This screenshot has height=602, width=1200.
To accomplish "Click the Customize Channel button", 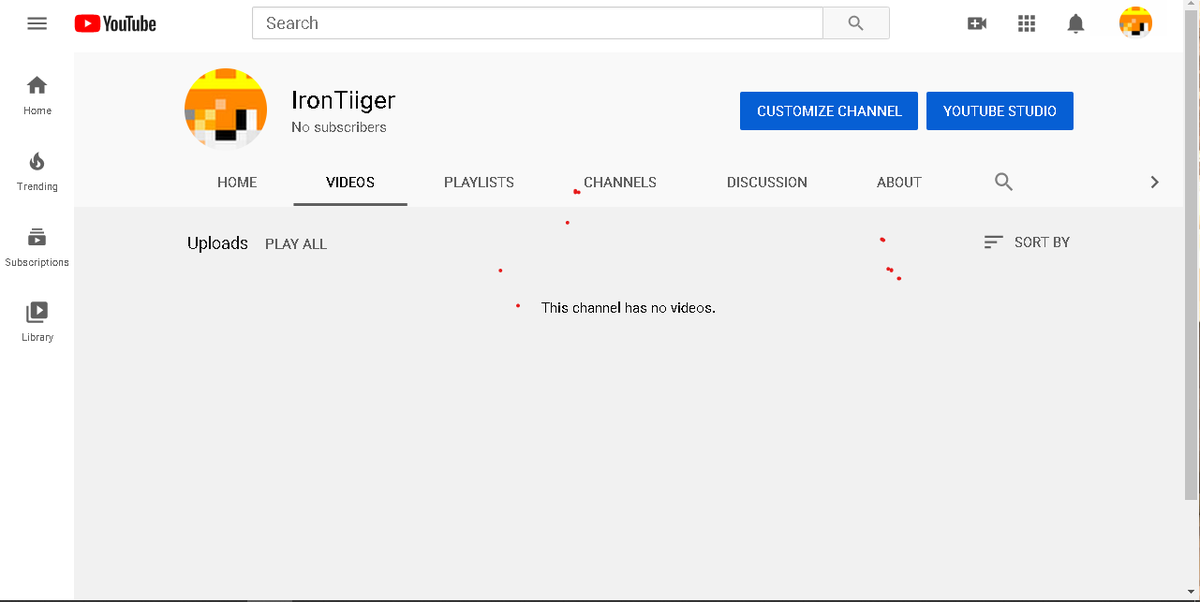I will 829,111.
